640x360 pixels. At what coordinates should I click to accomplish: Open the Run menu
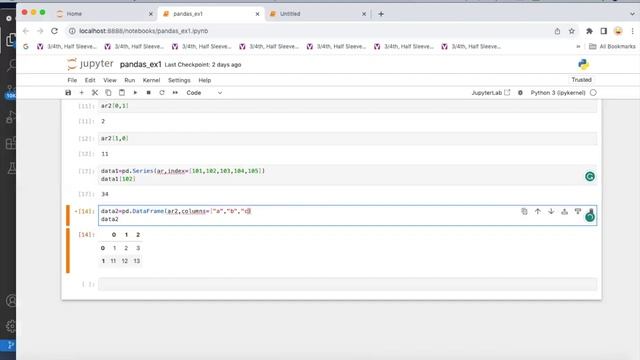point(129,80)
